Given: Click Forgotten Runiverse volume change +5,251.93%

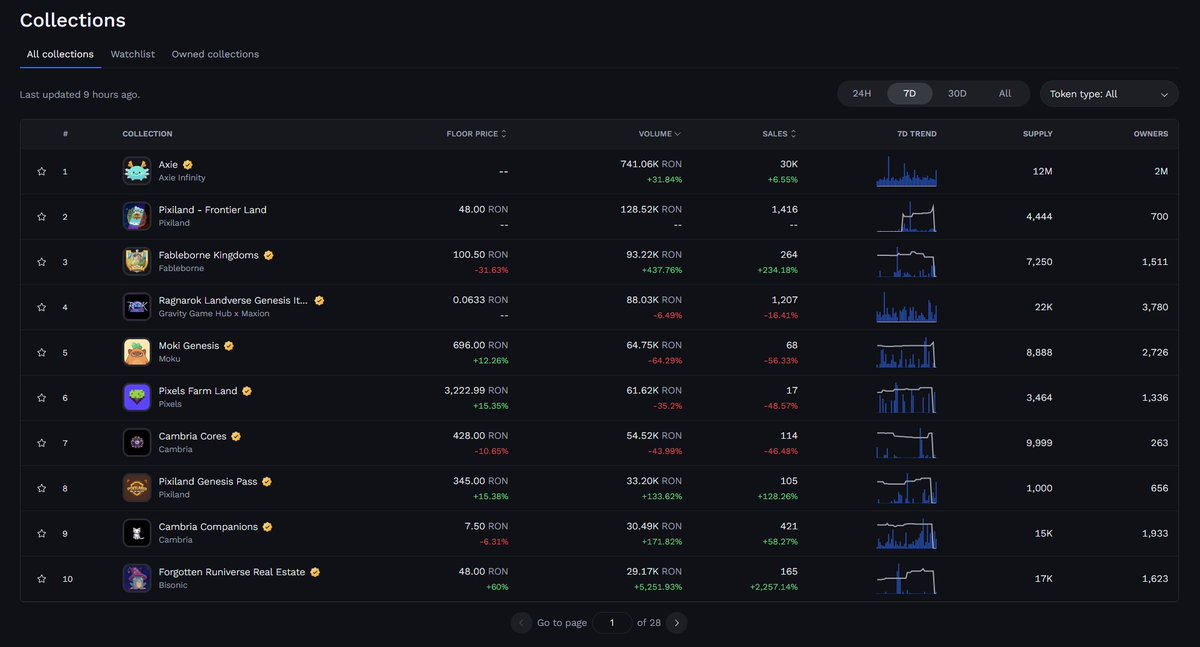Looking at the screenshot, I should click(656, 587).
